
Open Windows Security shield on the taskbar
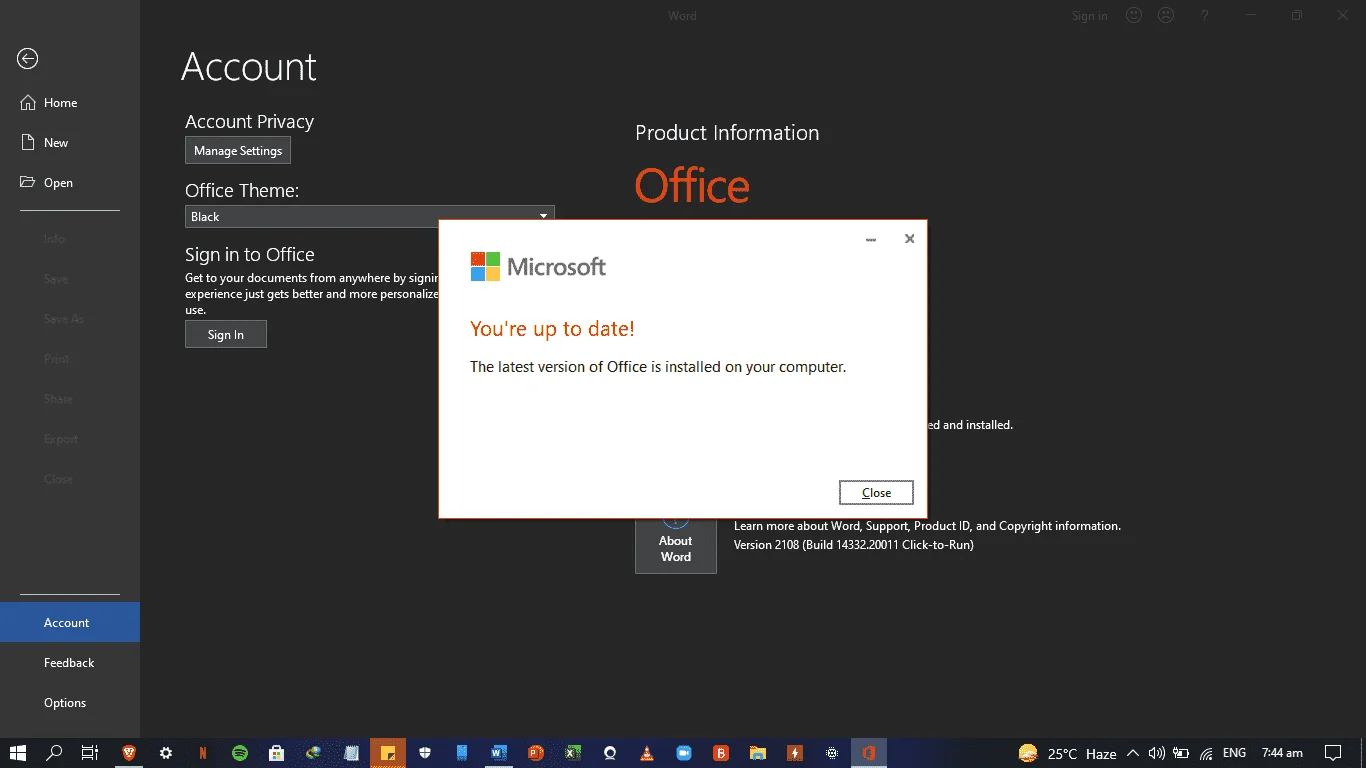coord(425,753)
